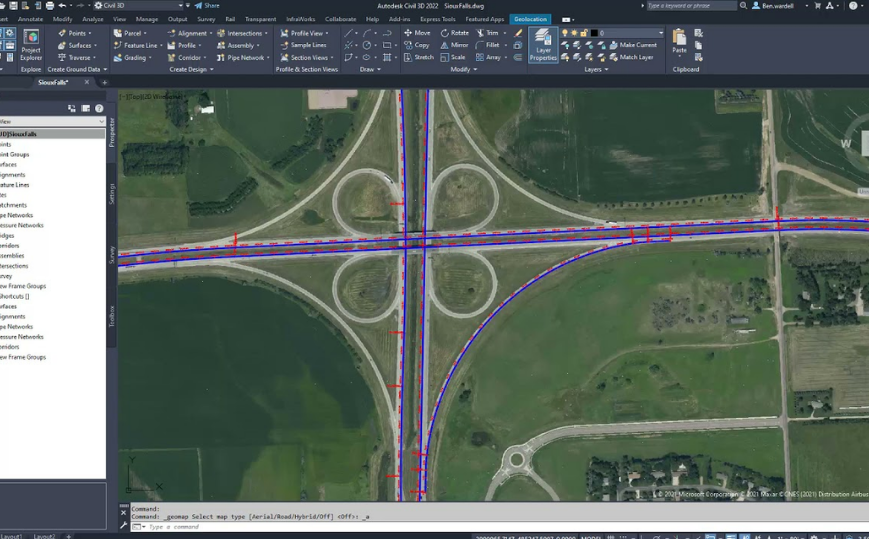Image resolution: width=869 pixels, height=539 pixels.
Task: Click the Match Layer button
Action: 631,57
